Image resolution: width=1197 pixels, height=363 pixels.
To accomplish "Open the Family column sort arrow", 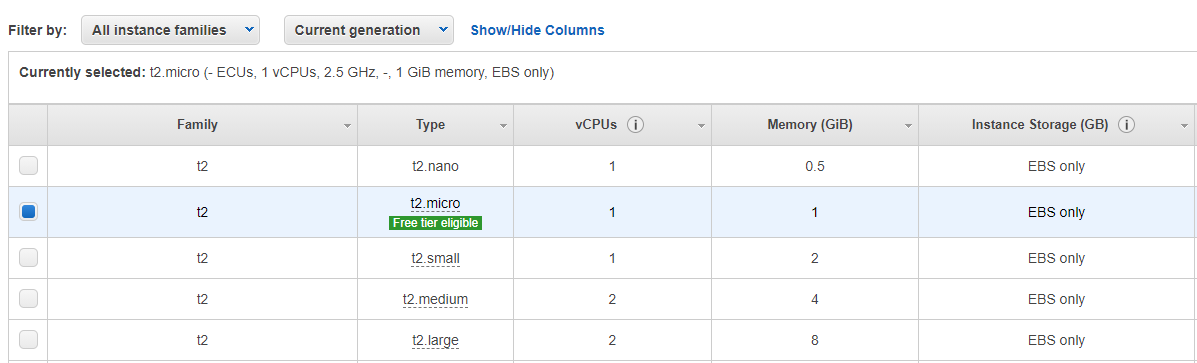I will click(347, 127).
